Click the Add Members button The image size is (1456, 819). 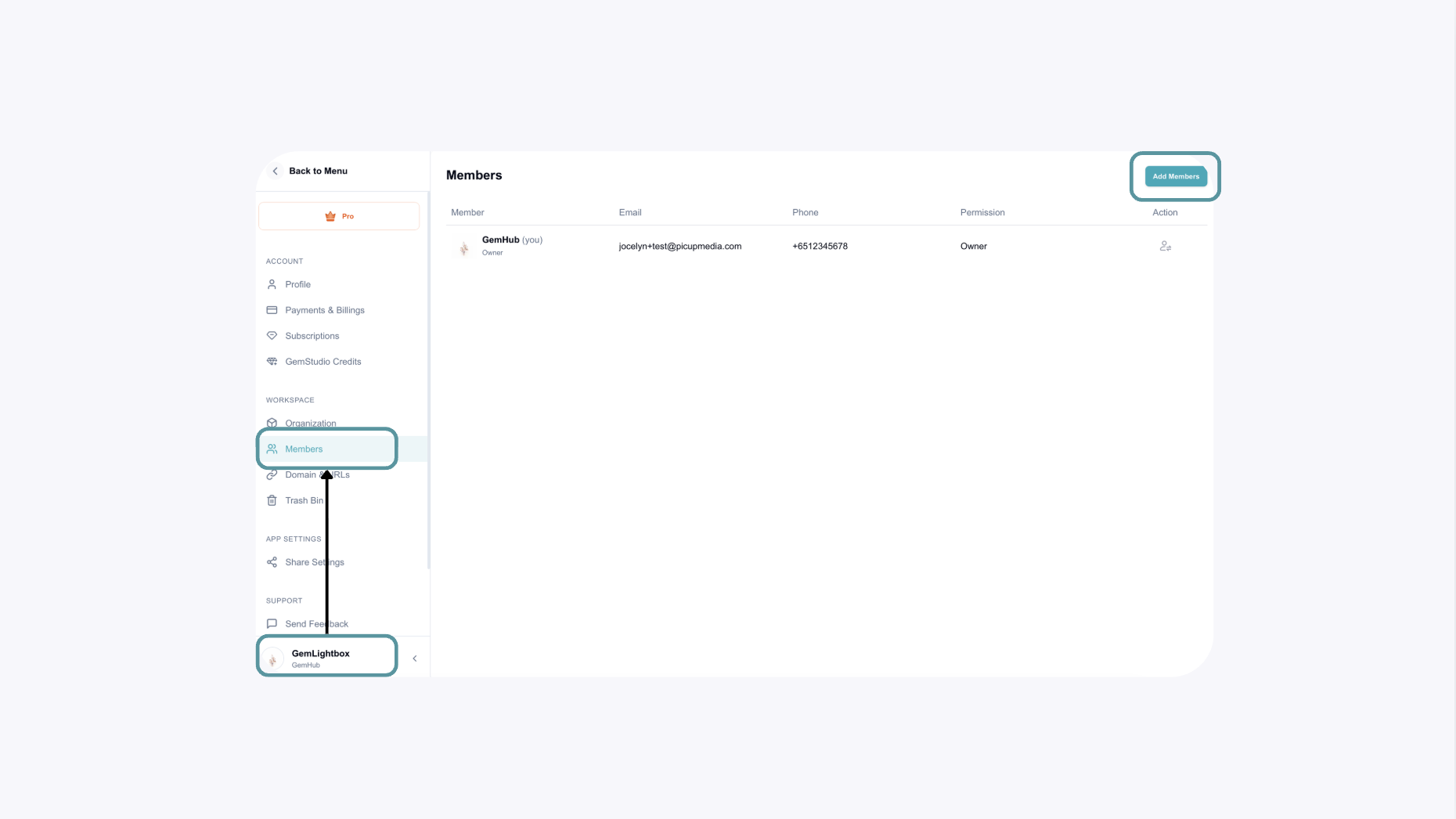point(1176,176)
